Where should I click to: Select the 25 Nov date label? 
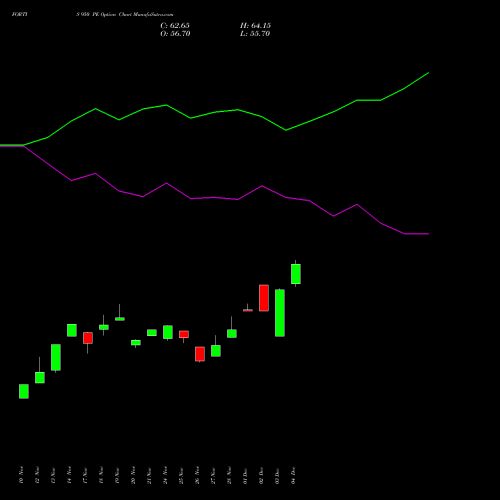pos(181,475)
